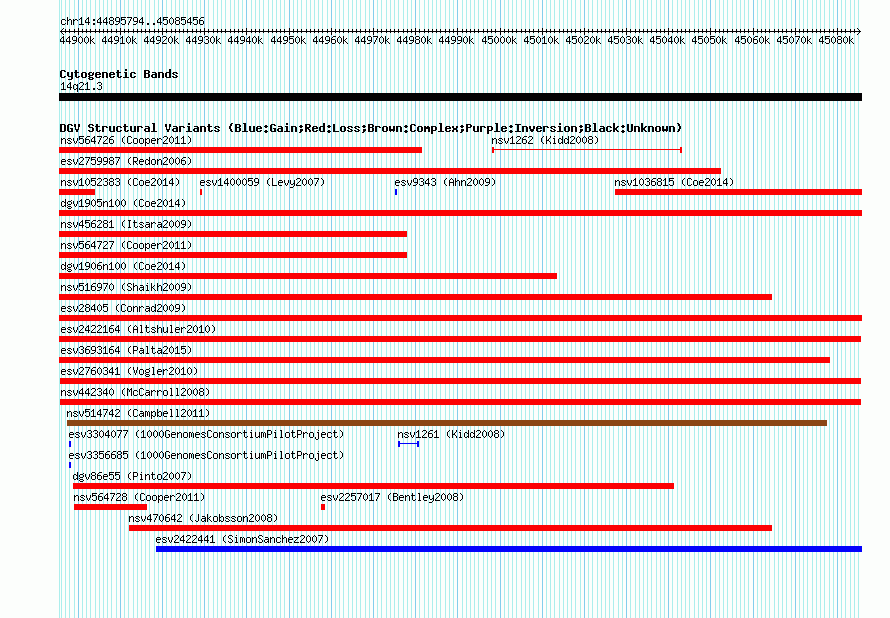Image resolution: width=890 pixels, height=618 pixels.
Task: Click the Cytogenetic Bands track title
Action: 119,74
